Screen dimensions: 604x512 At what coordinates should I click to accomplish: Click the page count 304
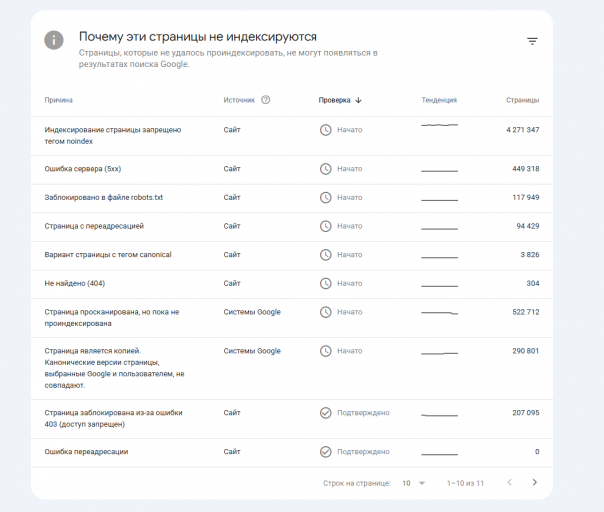[x=533, y=284]
